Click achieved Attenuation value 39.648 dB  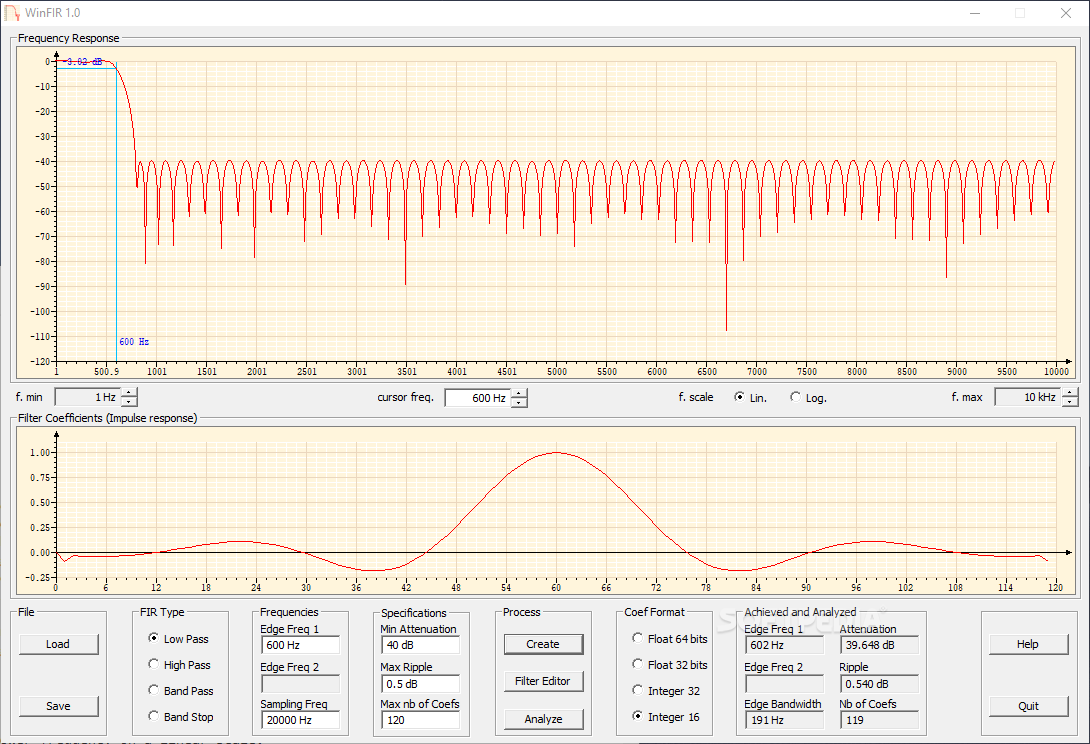click(x=879, y=645)
